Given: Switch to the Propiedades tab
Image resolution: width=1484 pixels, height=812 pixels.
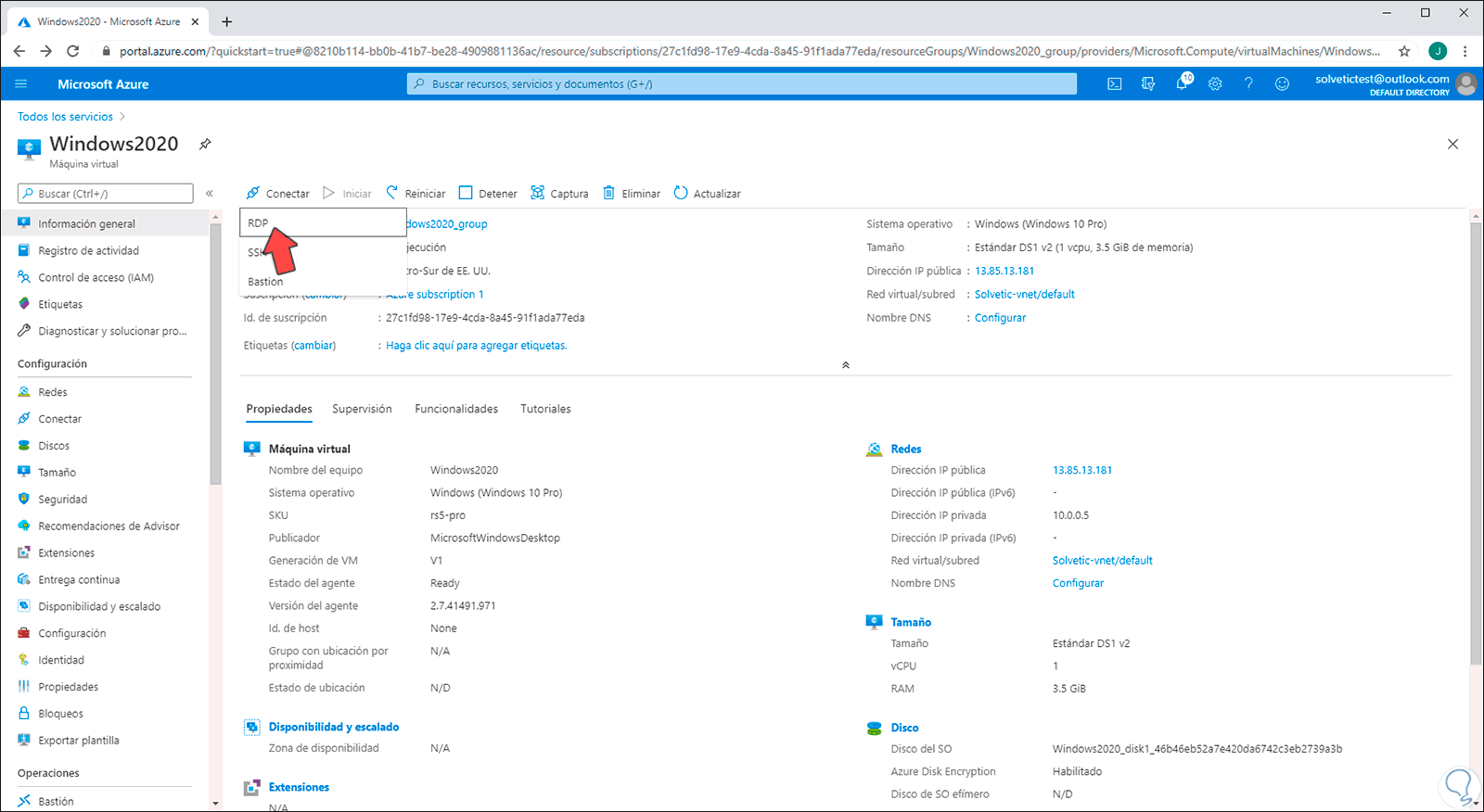Looking at the screenshot, I should 279,409.
